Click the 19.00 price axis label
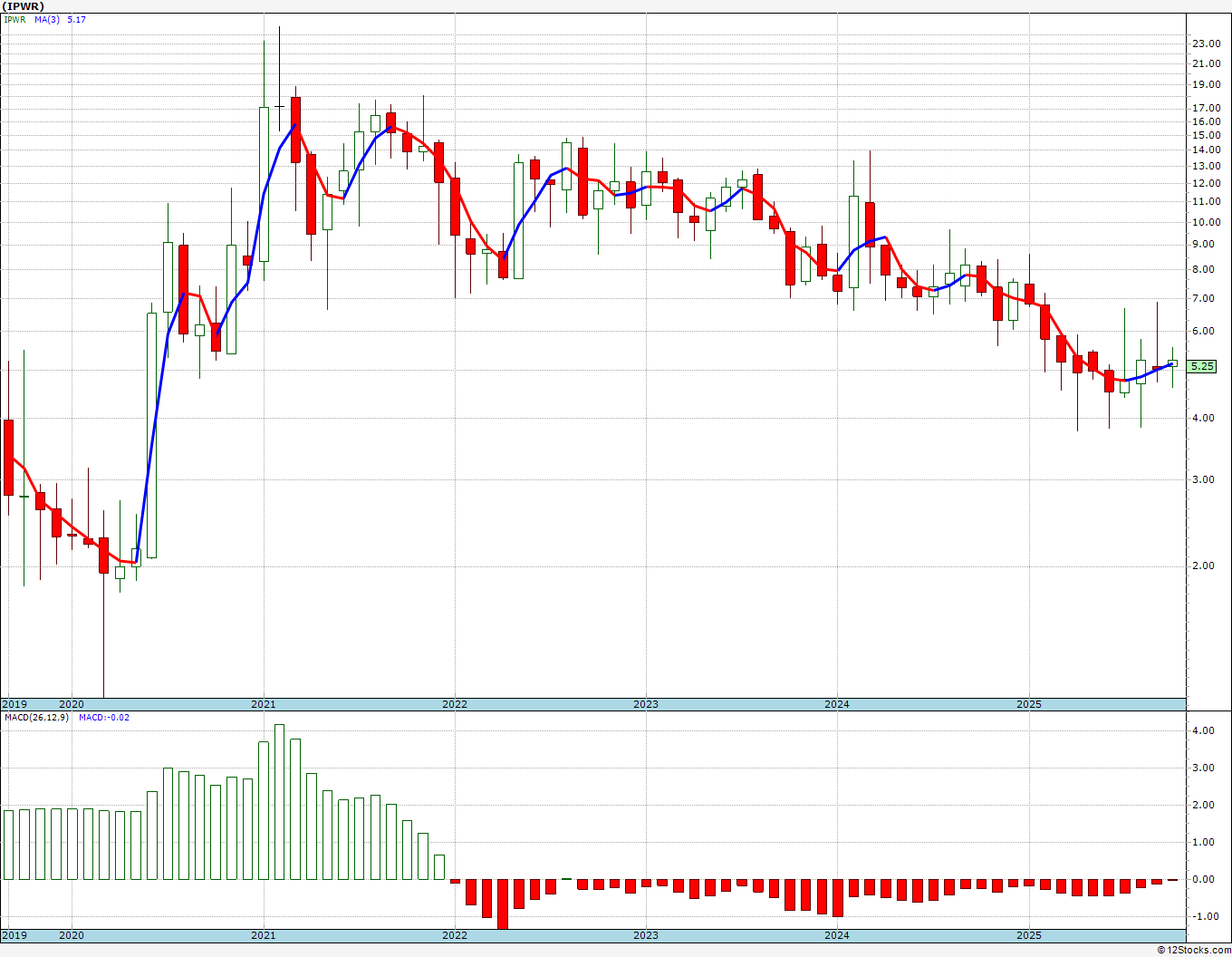This screenshot has width=1232, height=957. [x=1206, y=85]
